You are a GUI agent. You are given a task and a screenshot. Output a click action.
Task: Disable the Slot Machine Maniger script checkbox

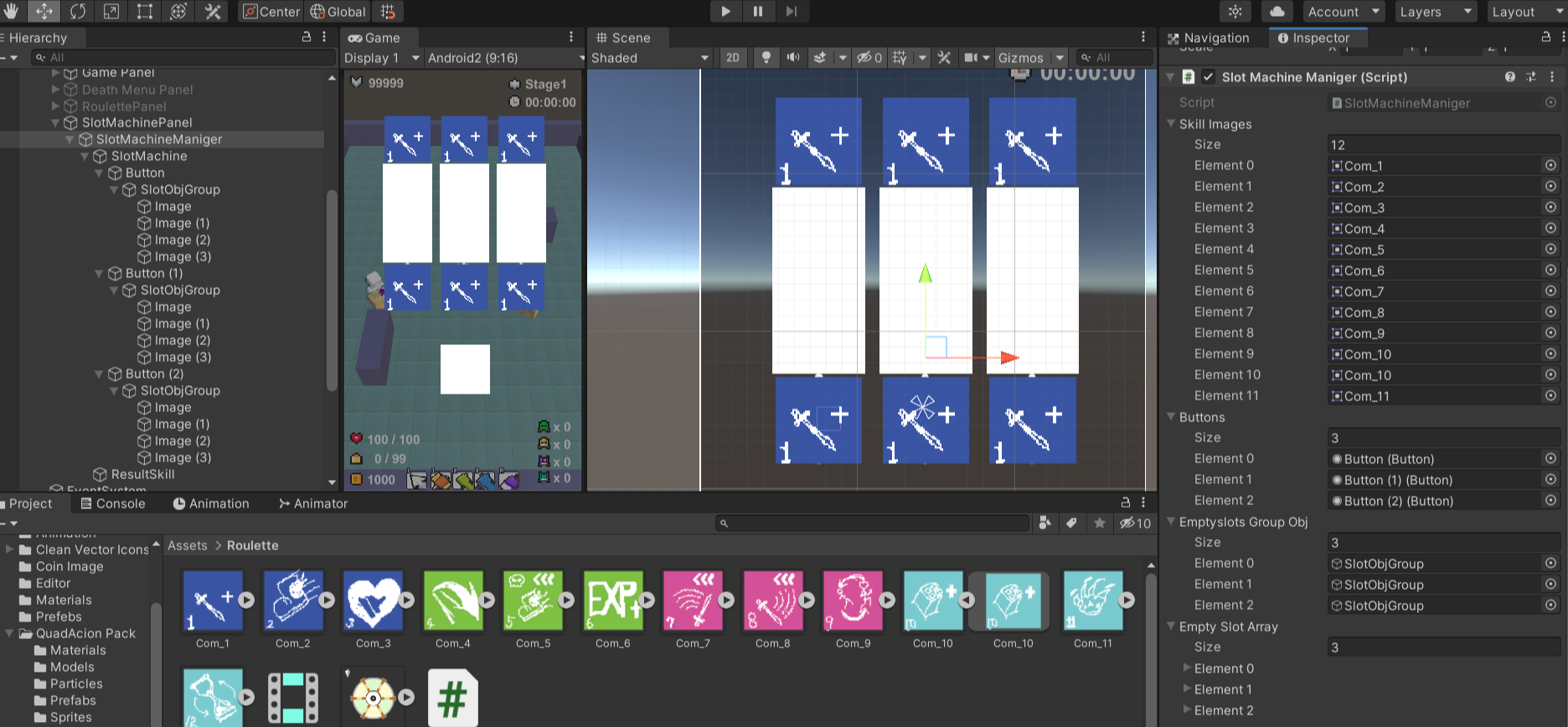point(1208,77)
